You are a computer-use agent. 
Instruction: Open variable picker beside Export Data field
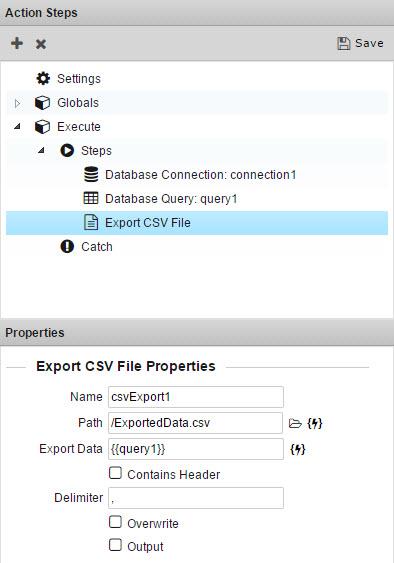click(298, 449)
